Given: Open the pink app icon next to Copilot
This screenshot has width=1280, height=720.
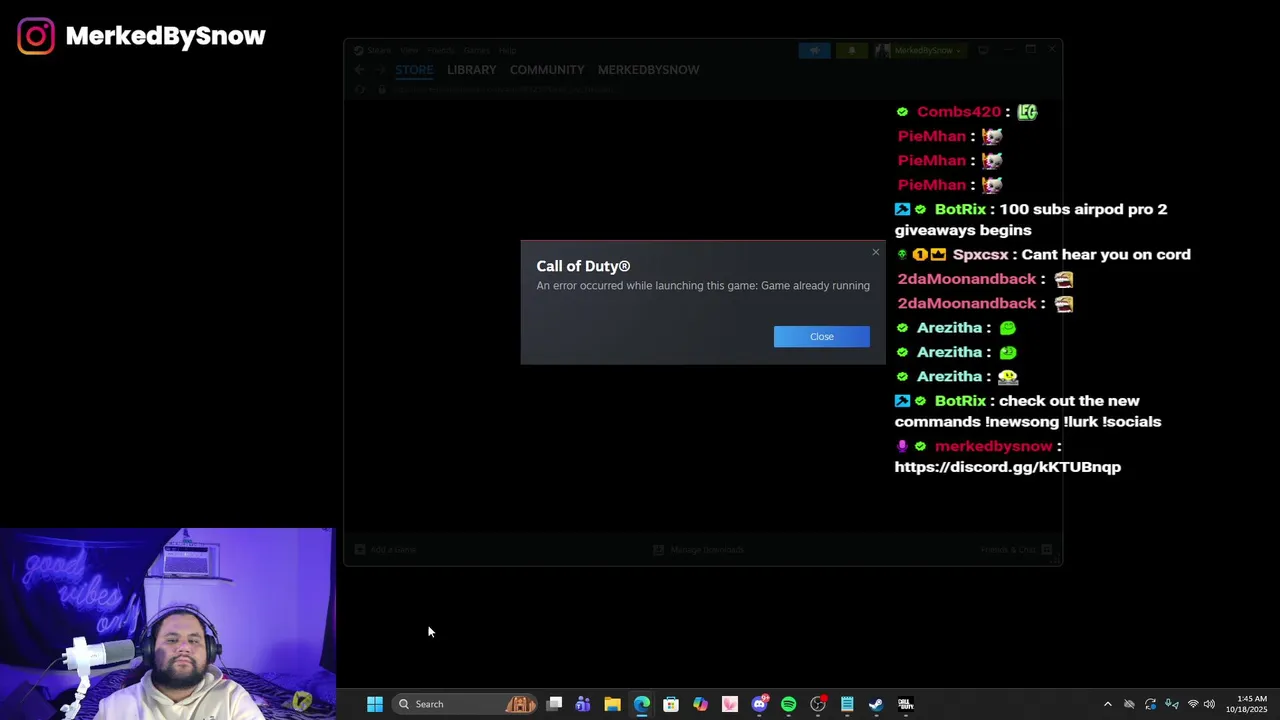Looking at the screenshot, I should [x=730, y=704].
